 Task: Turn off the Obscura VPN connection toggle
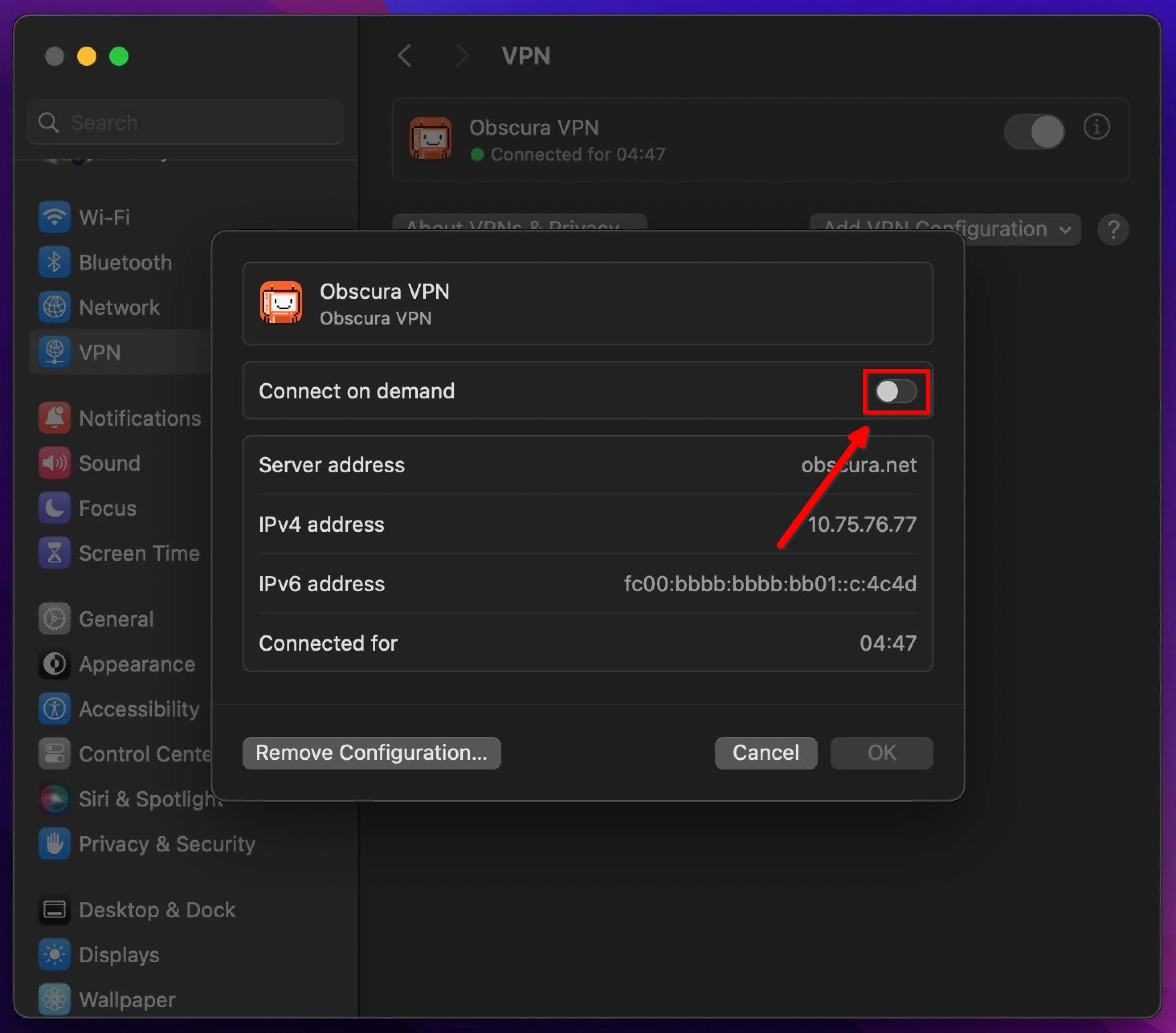[x=1034, y=132]
